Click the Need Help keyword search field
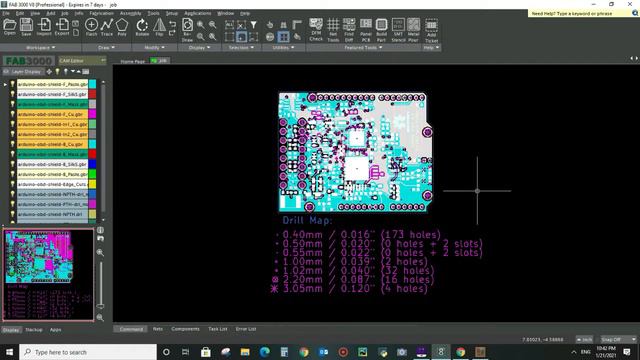 [580, 13]
